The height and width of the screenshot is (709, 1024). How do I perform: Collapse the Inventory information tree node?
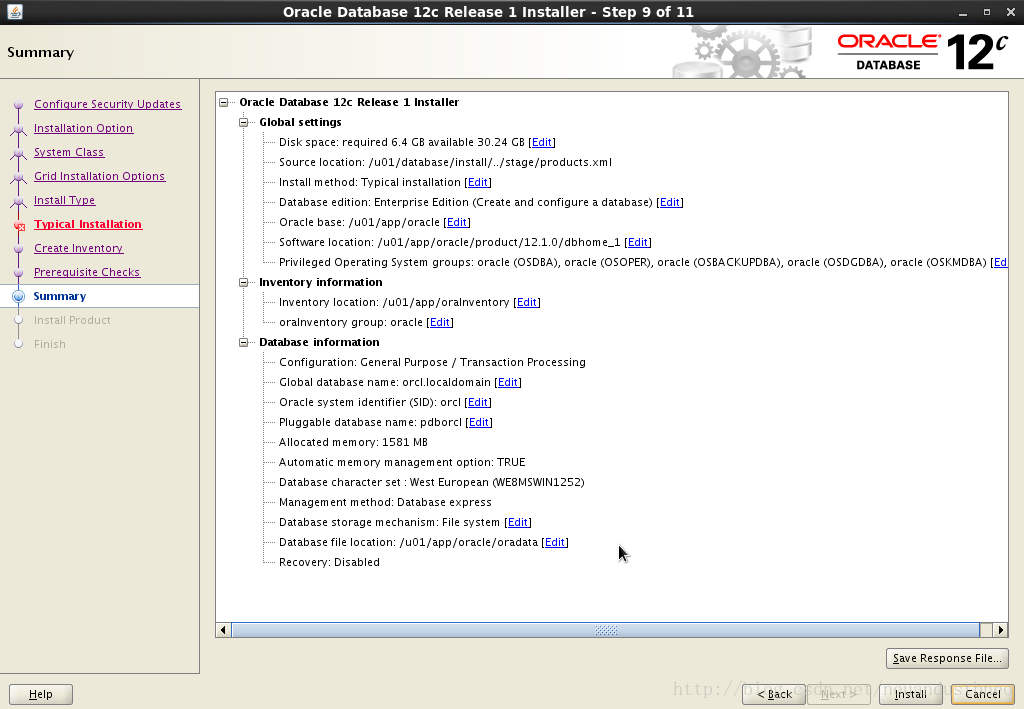click(244, 282)
